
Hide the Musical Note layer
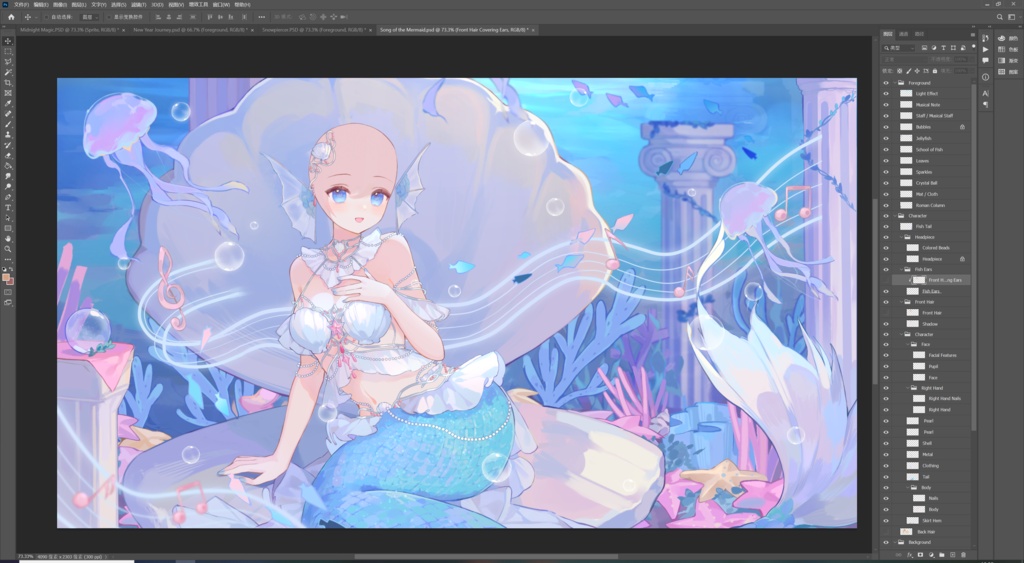click(886, 105)
